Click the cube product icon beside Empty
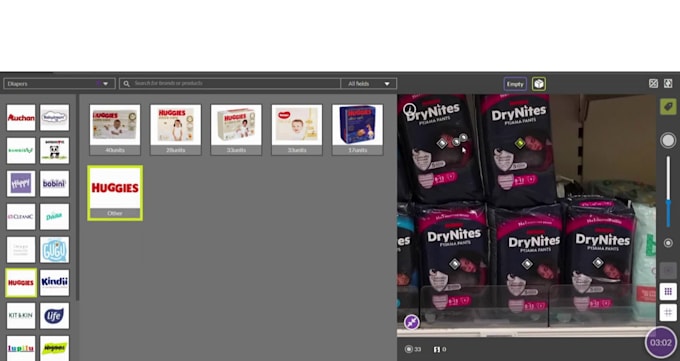 coord(539,84)
